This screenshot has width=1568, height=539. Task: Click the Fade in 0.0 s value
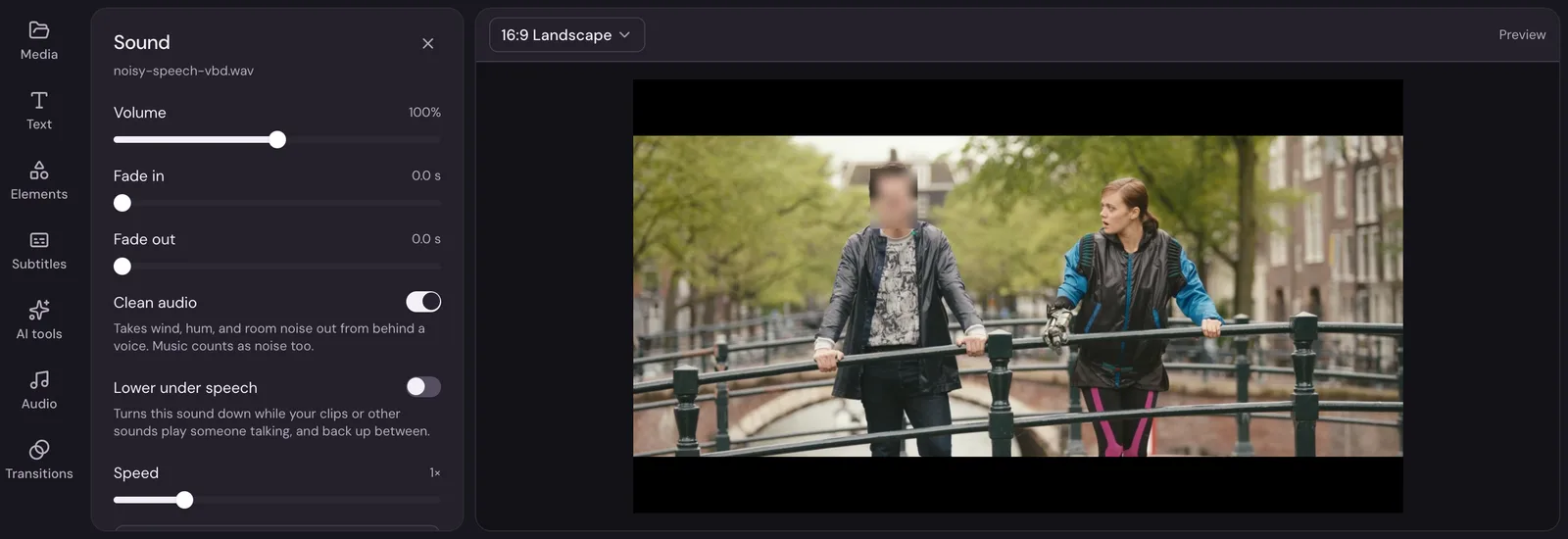click(x=426, y=175)
